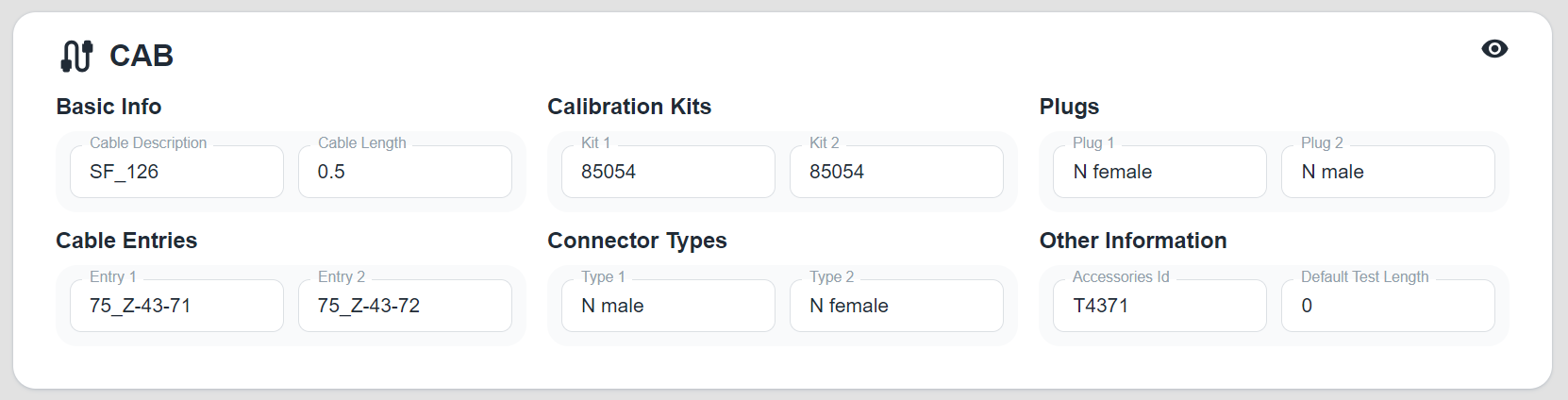Click the Connector Types heading

[637, 241]
